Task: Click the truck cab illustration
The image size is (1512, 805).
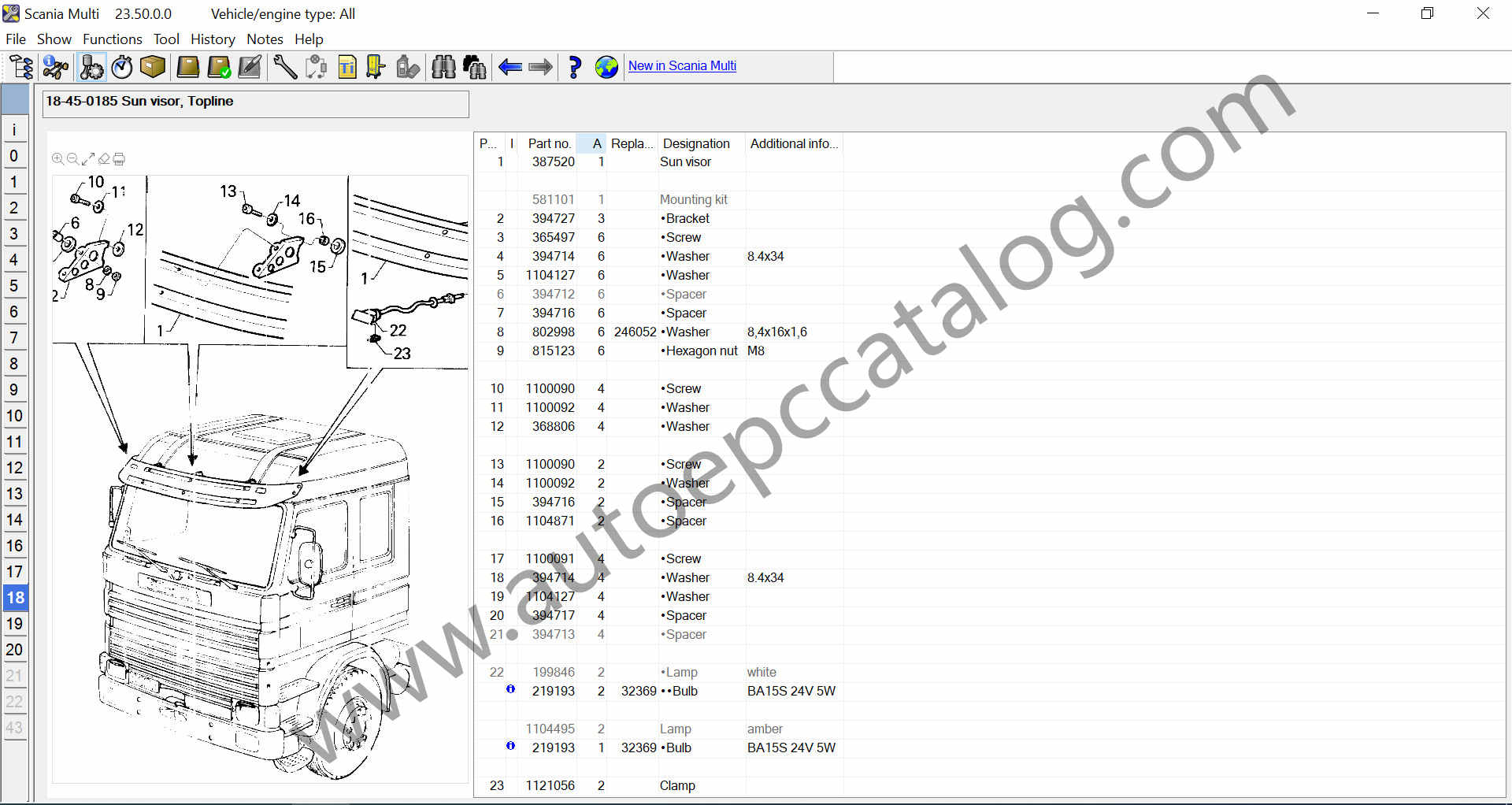Action: [x=256, y=599]
